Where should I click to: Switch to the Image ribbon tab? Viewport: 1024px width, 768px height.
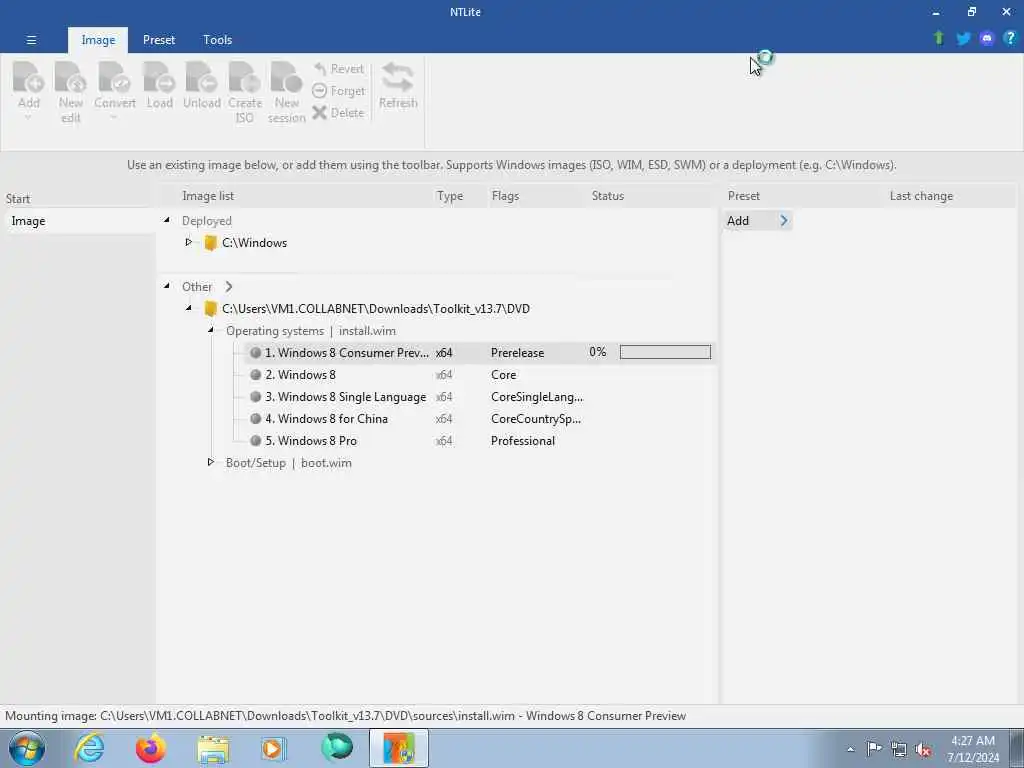[98, 40]
